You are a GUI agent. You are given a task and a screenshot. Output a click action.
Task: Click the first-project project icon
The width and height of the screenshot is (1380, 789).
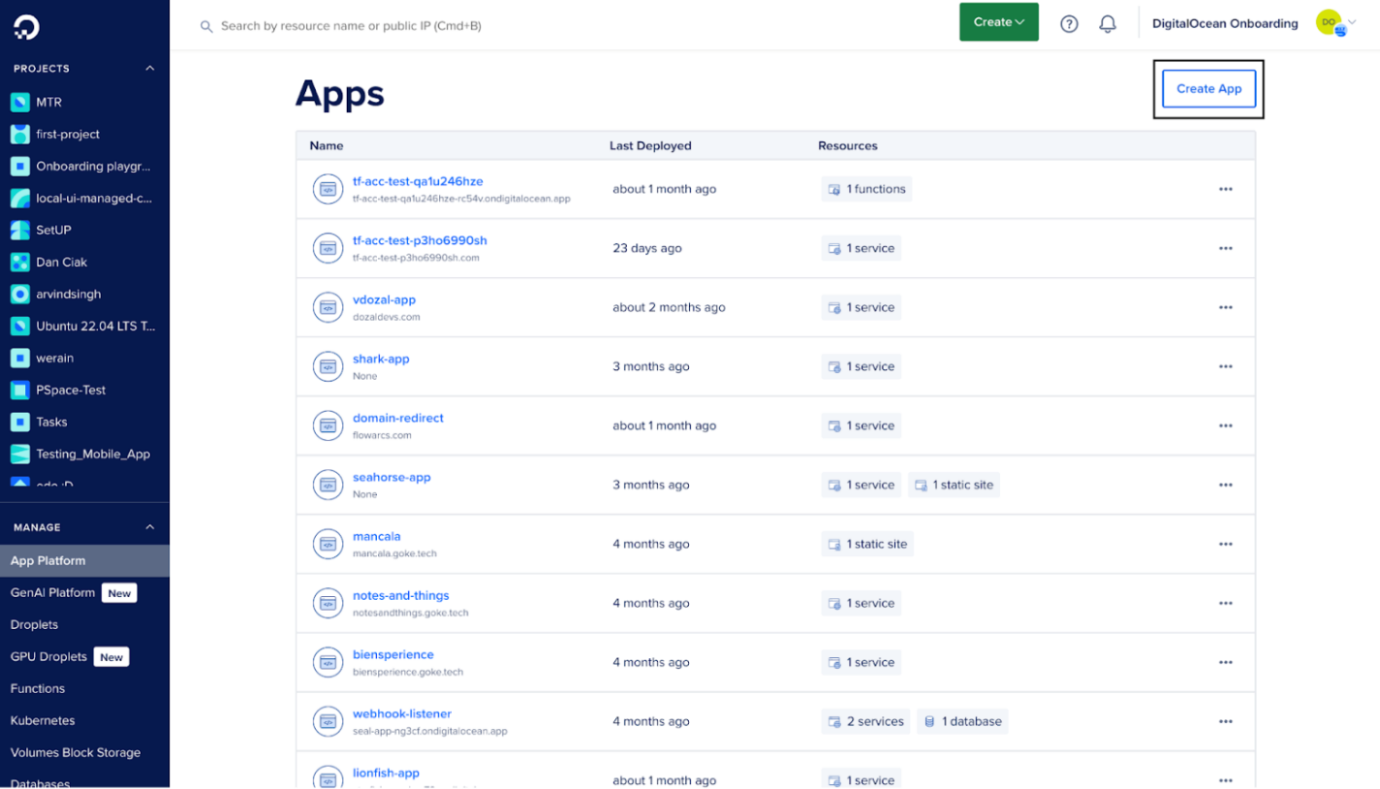tap(20, 134)
